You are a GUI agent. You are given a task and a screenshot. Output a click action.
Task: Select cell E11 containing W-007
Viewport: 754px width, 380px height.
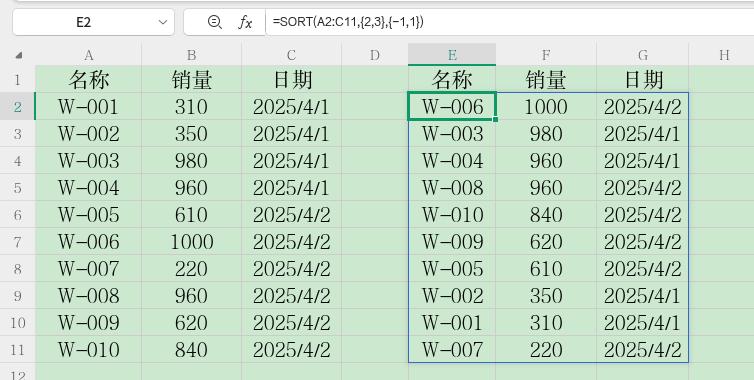tap(452, 349)
